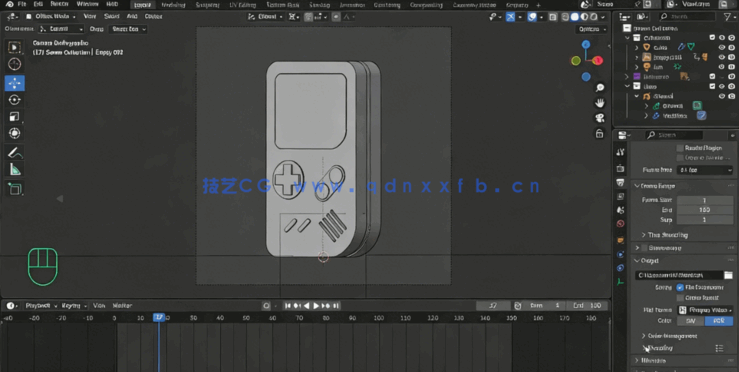Jump to the timeline start frame
The height and width of the screenshot is (372, 739).
coord(288,306)
